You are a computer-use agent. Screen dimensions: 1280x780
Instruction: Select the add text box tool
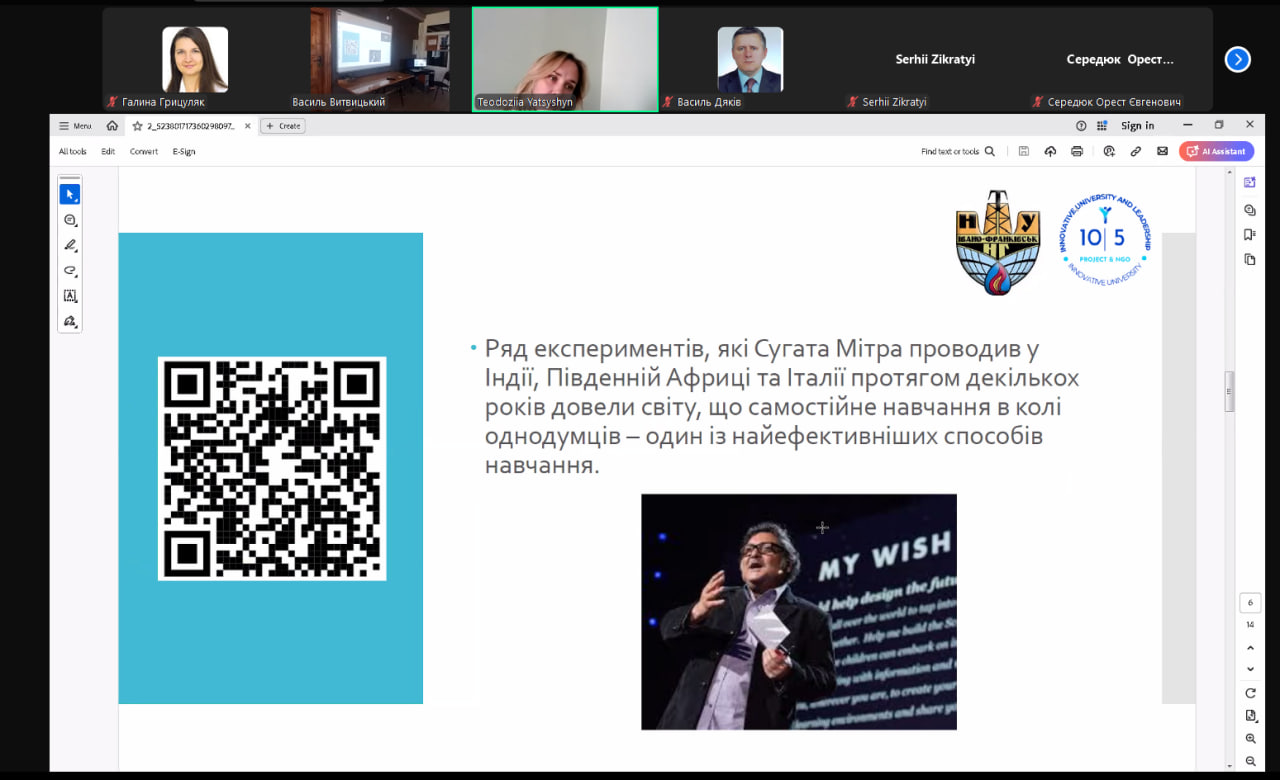pos(70,296)
